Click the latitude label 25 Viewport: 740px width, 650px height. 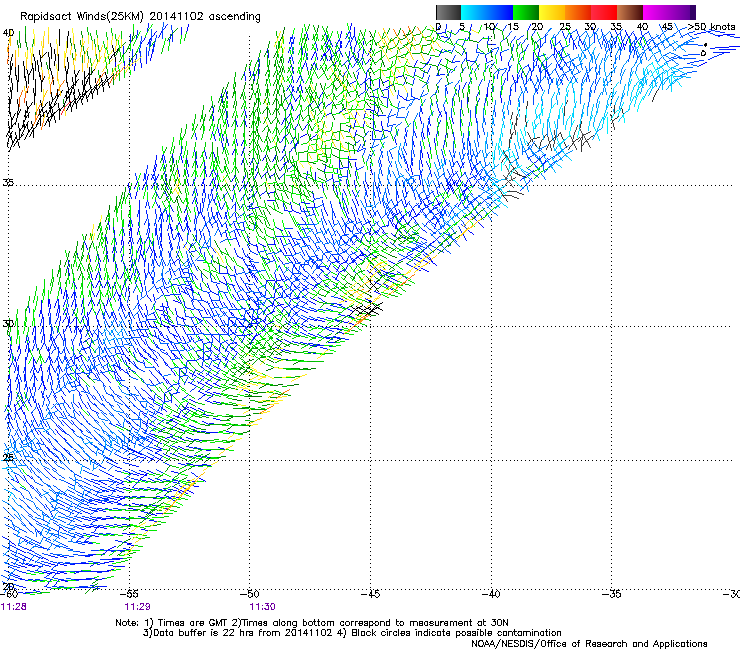click(8, 458)
